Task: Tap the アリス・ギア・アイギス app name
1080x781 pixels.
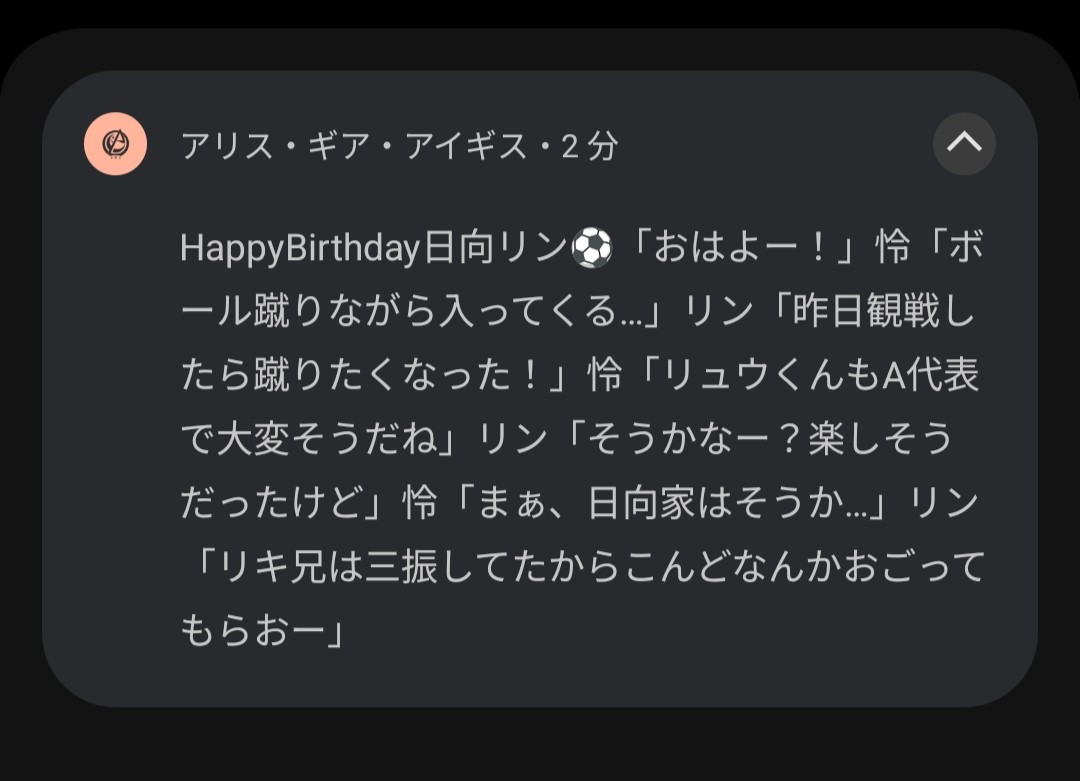Action: [x=354, y=147]
